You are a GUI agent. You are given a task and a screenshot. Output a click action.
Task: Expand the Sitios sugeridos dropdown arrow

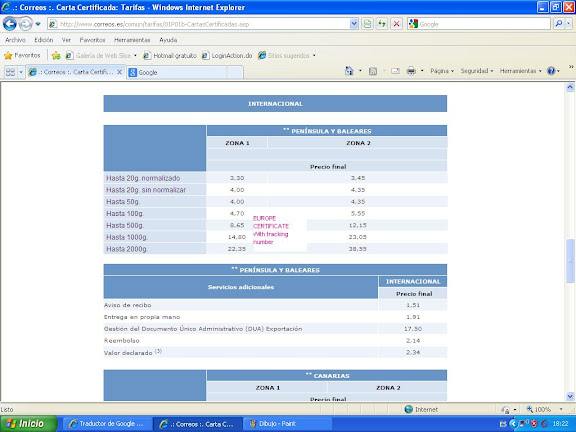pos(314,56)
